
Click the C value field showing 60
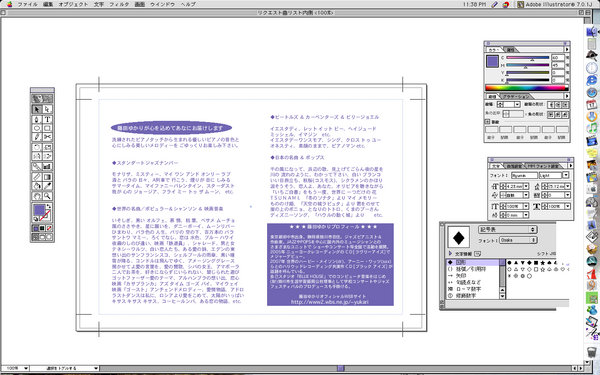click(x=558, y=58)
